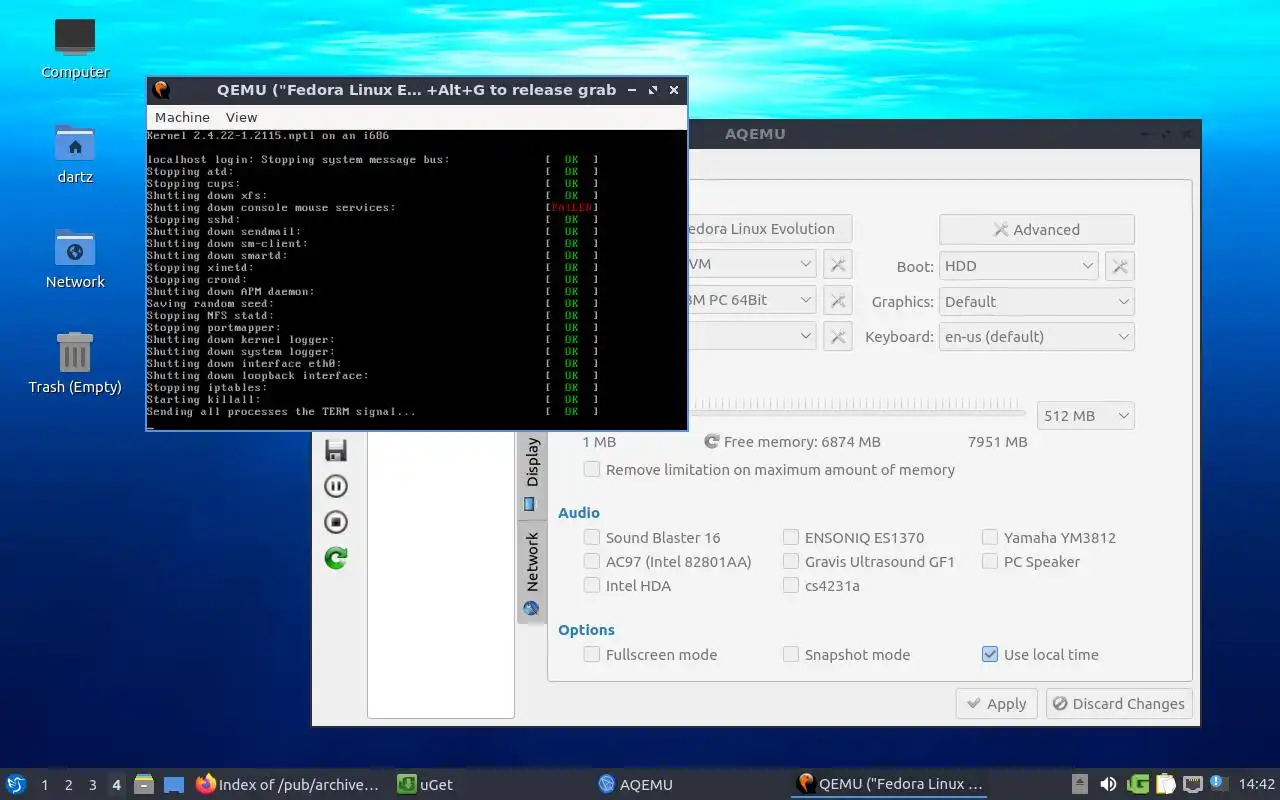Screen dimensions: 1280x800
Task: Open the Trash (Empty) desktop icon
Action: coord(75,363)
